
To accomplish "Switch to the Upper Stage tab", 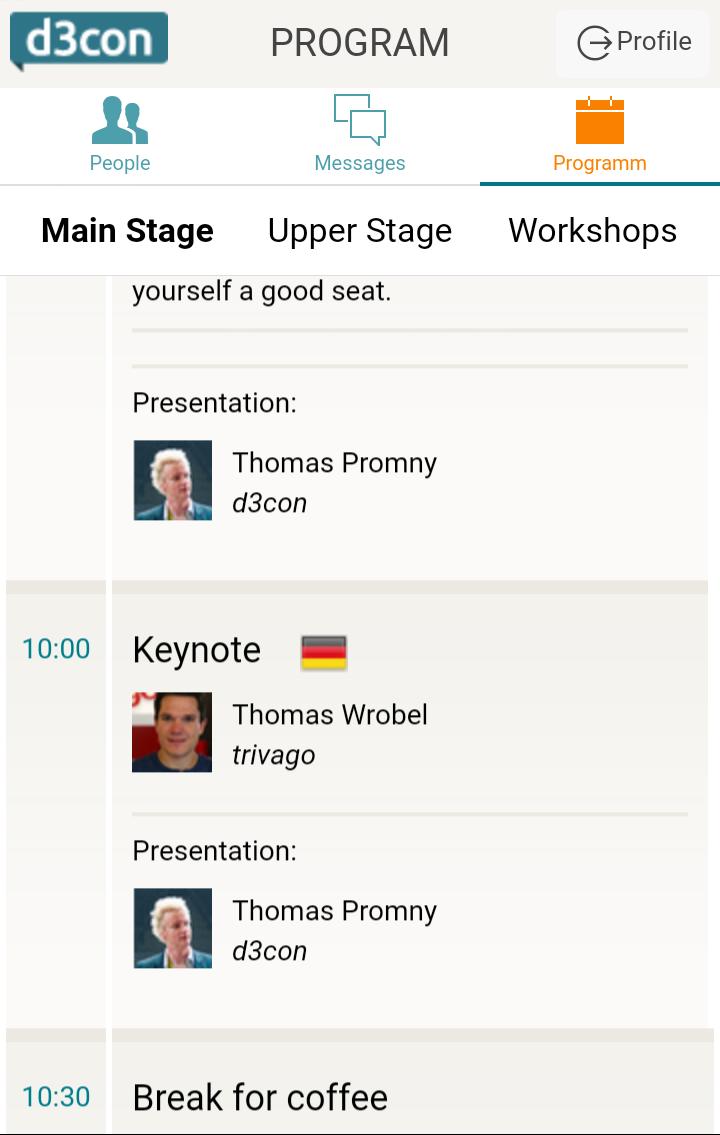I will pos(360,231).
